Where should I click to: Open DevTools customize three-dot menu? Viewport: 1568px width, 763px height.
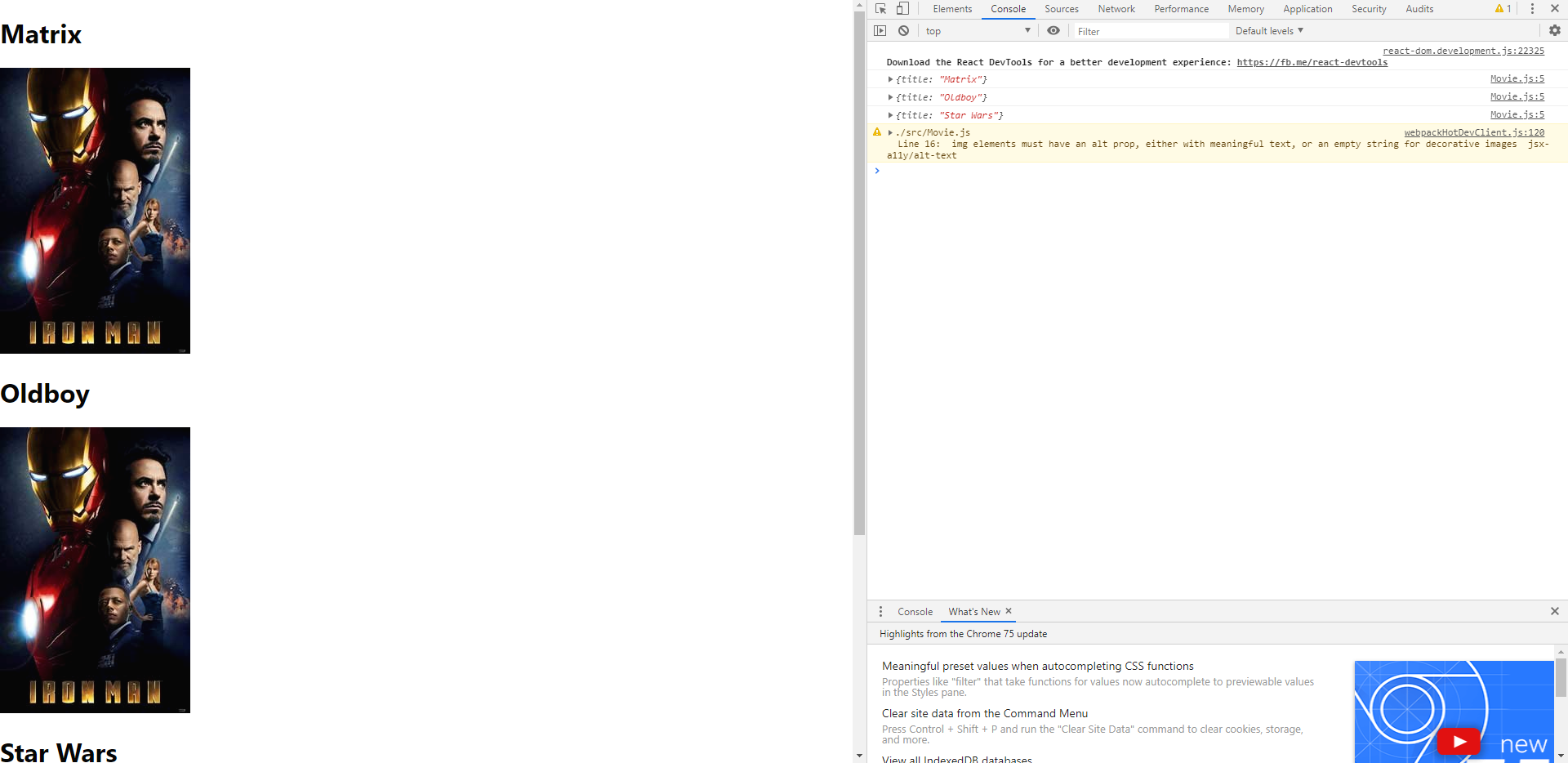coord(1532,9)
